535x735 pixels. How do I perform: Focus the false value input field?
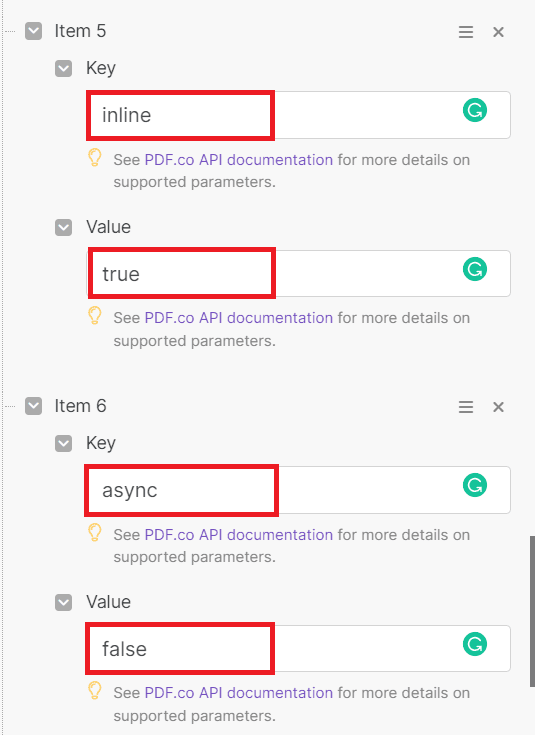point(299,648)
